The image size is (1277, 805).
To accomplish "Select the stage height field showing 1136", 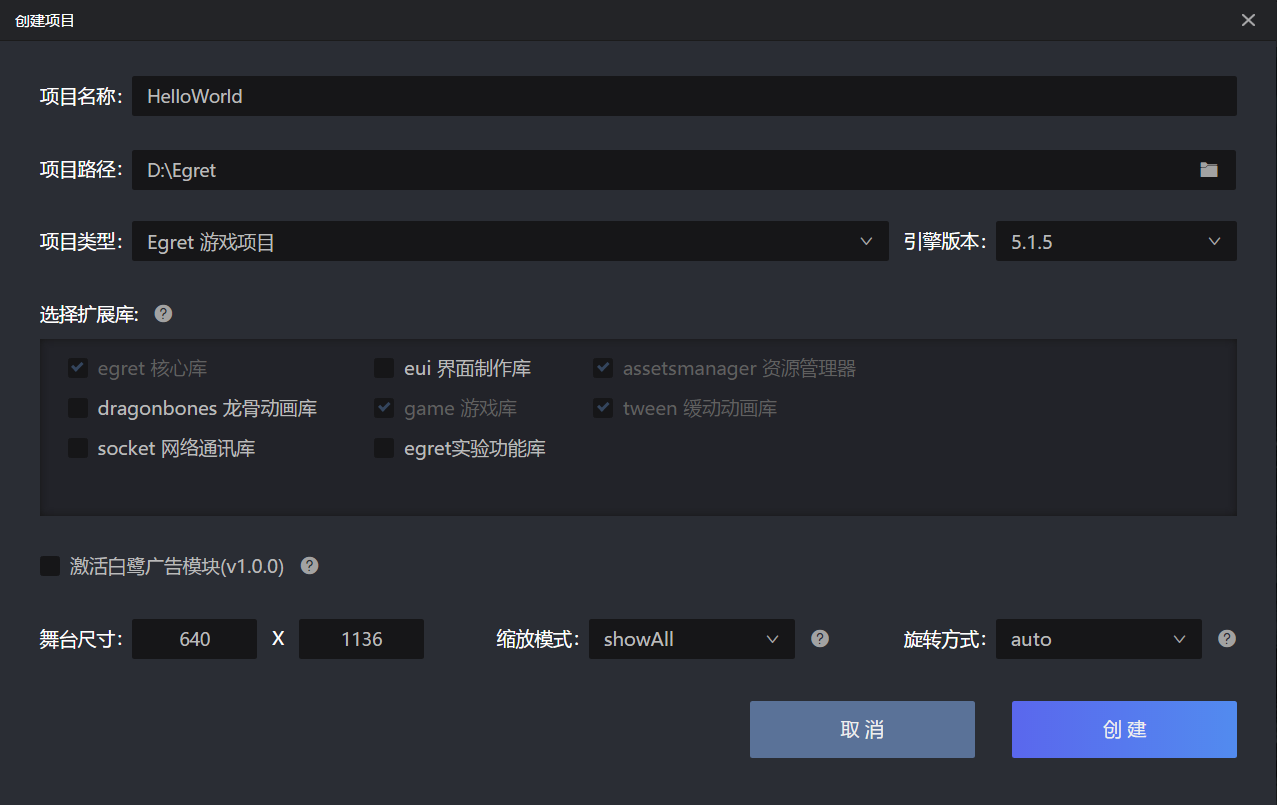I will (361, 639).
